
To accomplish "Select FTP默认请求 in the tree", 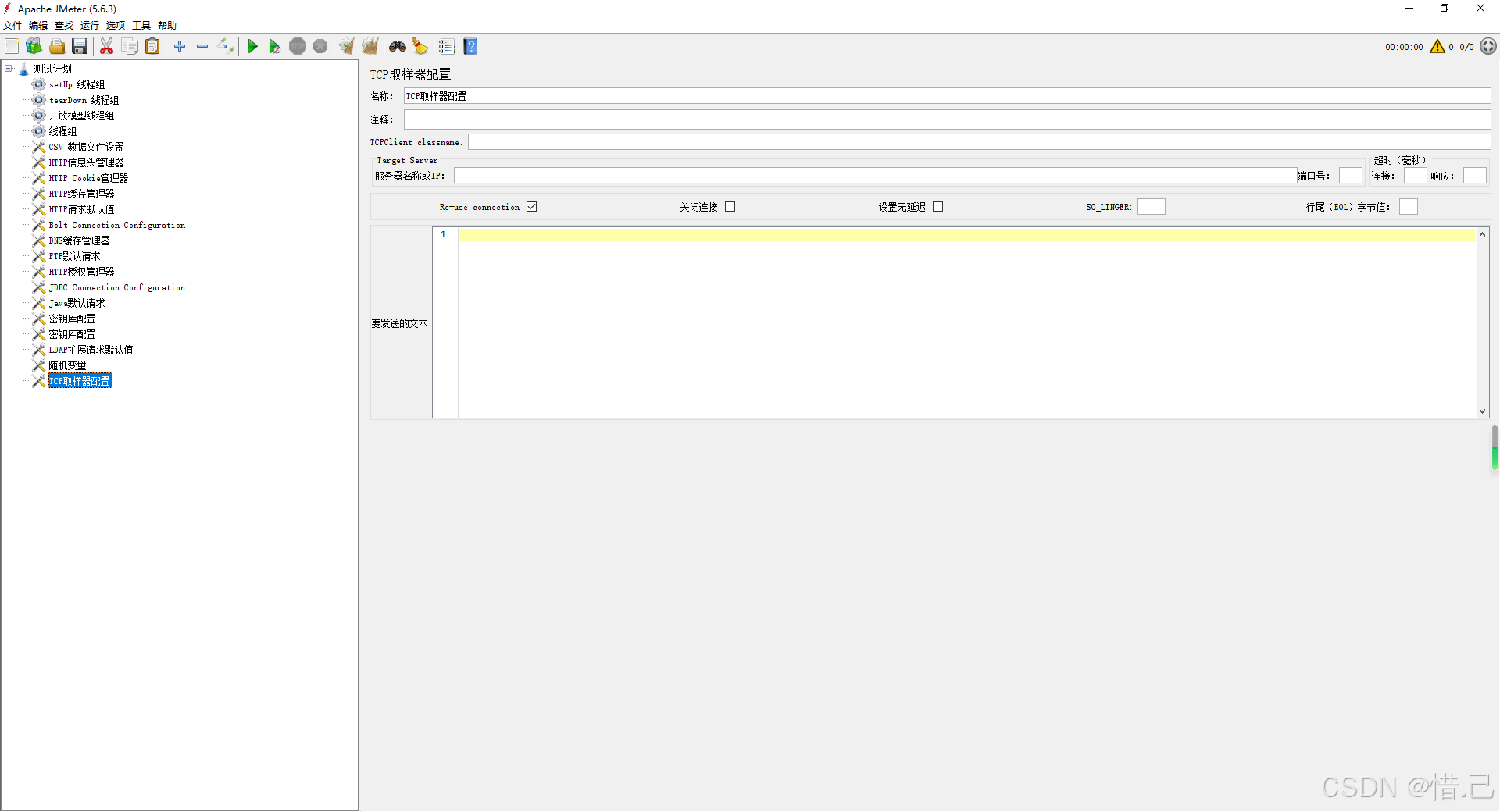I will point(74,256).
